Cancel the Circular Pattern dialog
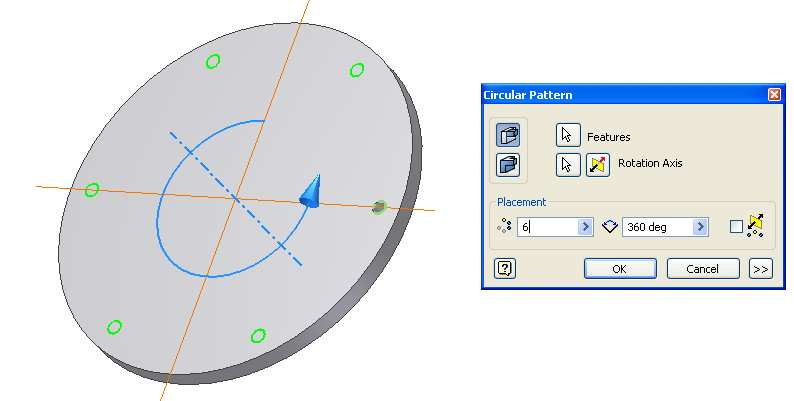Viewport: 794px width, 401px height. pos(702,269)
